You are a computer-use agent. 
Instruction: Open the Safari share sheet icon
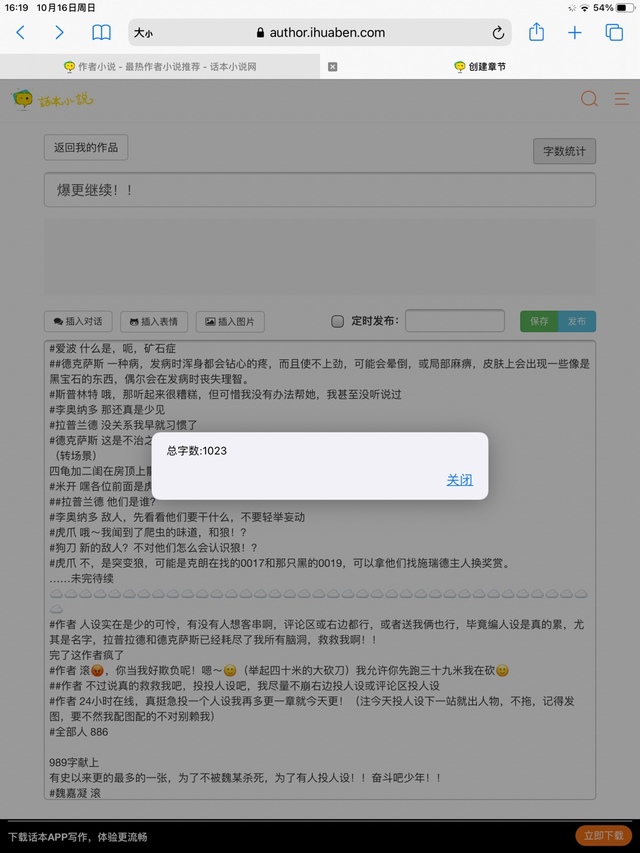(x=536, y=32)
